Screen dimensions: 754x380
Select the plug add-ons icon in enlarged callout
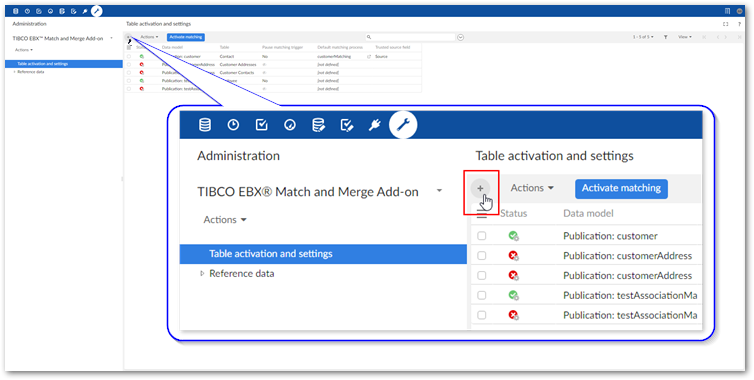click(x=375, y=125)
